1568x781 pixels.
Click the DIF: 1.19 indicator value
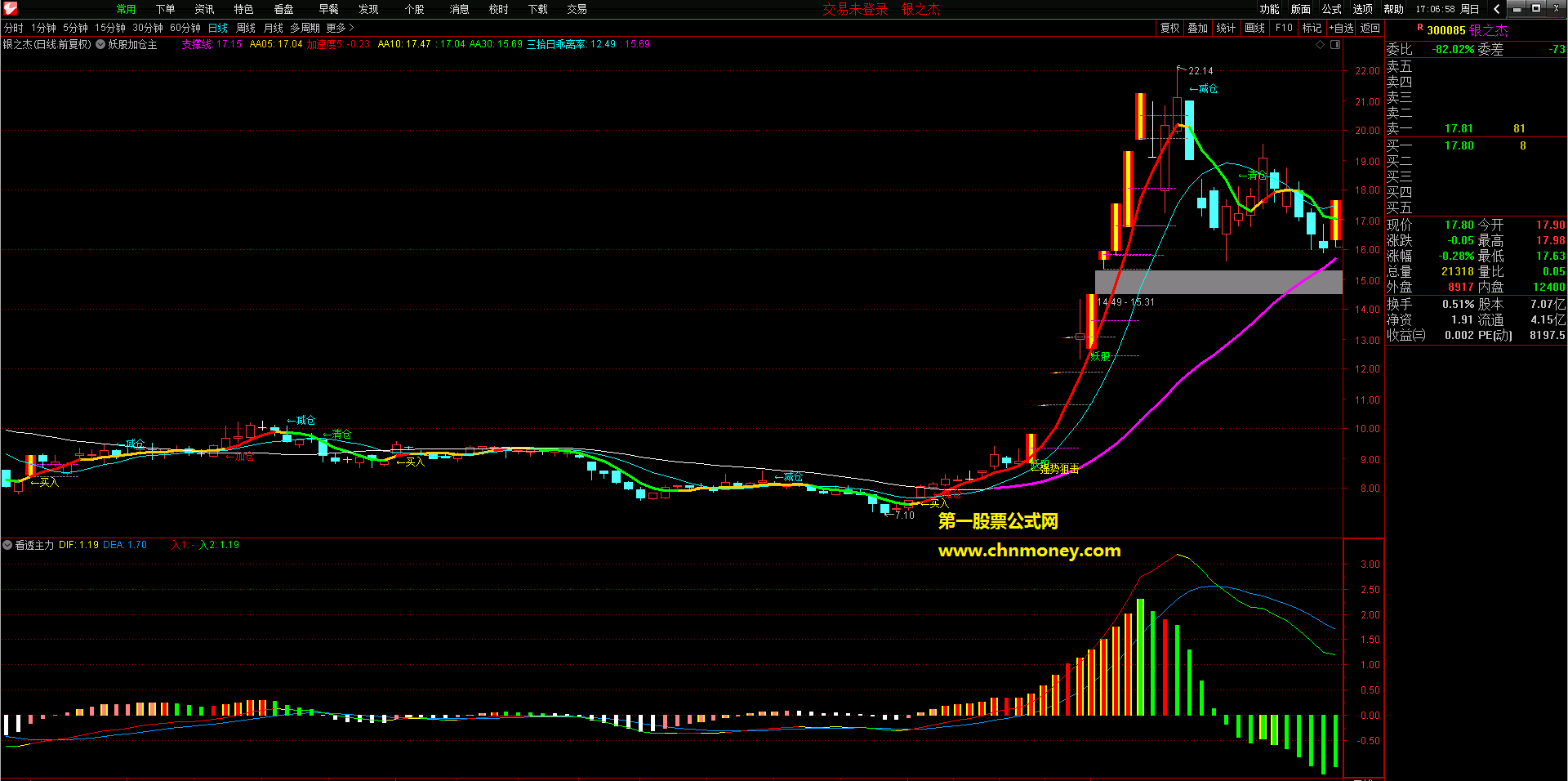point(78,545)
